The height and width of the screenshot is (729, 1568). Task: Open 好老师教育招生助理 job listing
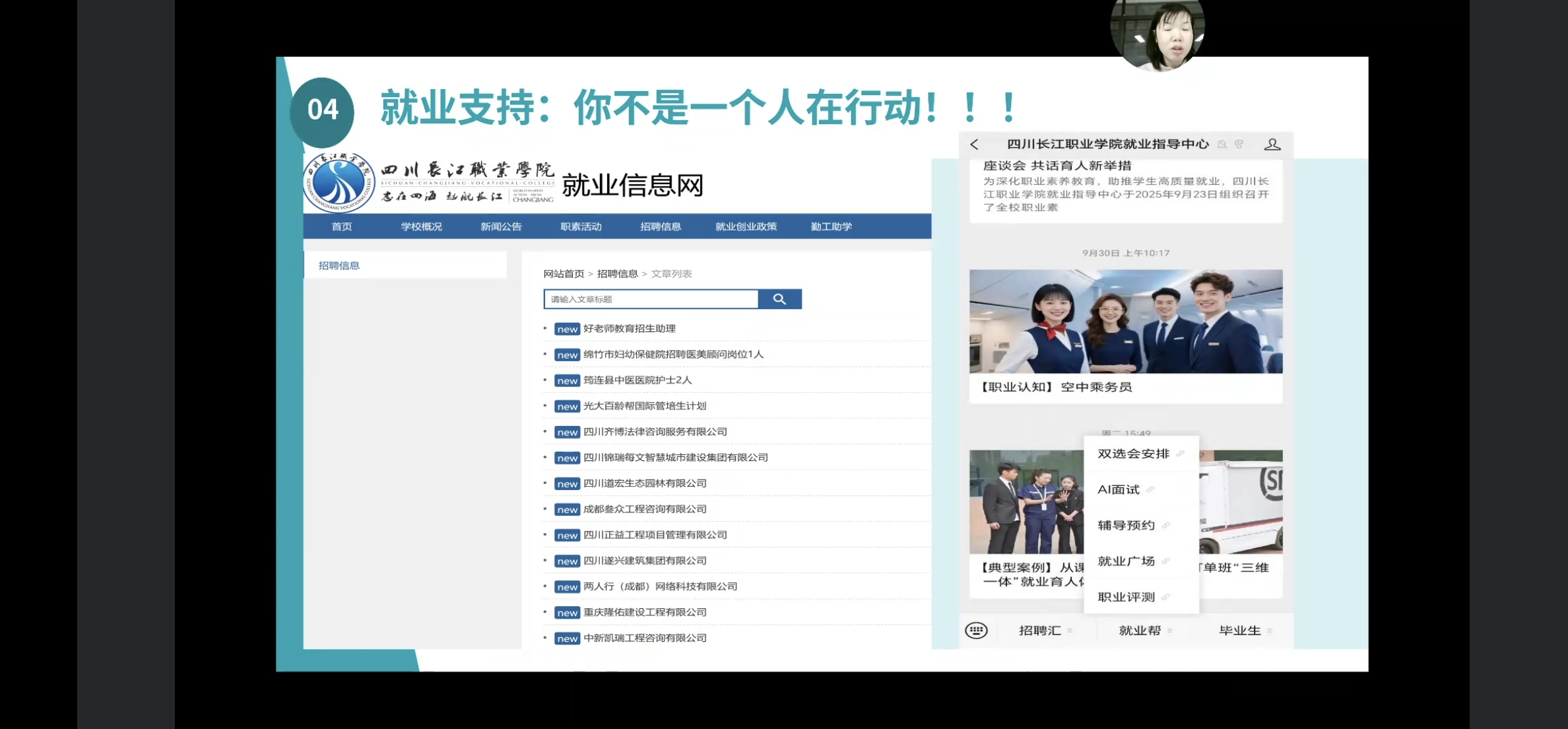(629, 328)
